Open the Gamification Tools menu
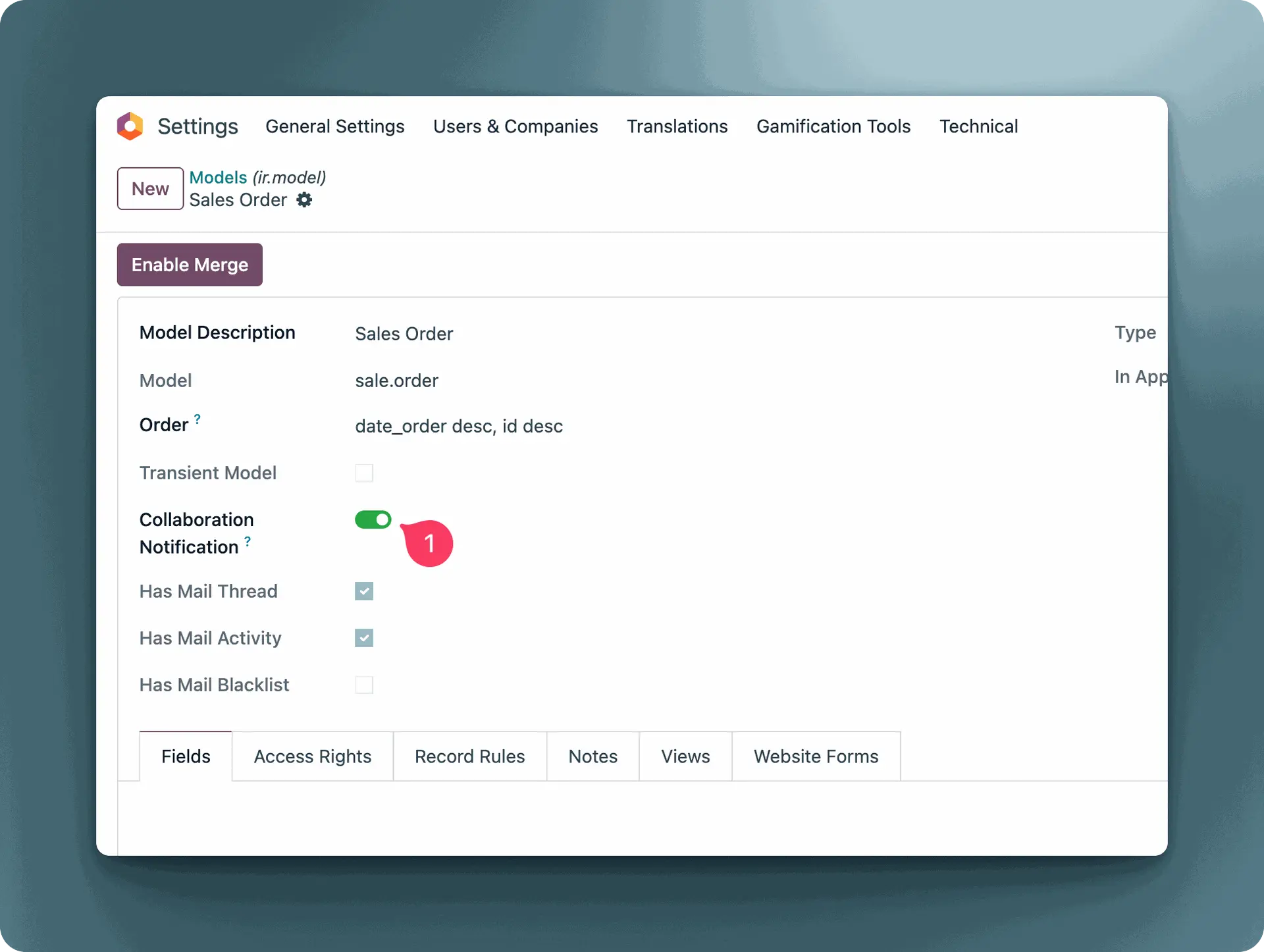The height and width of the screenshot is (952, 1264). [833, 126]
